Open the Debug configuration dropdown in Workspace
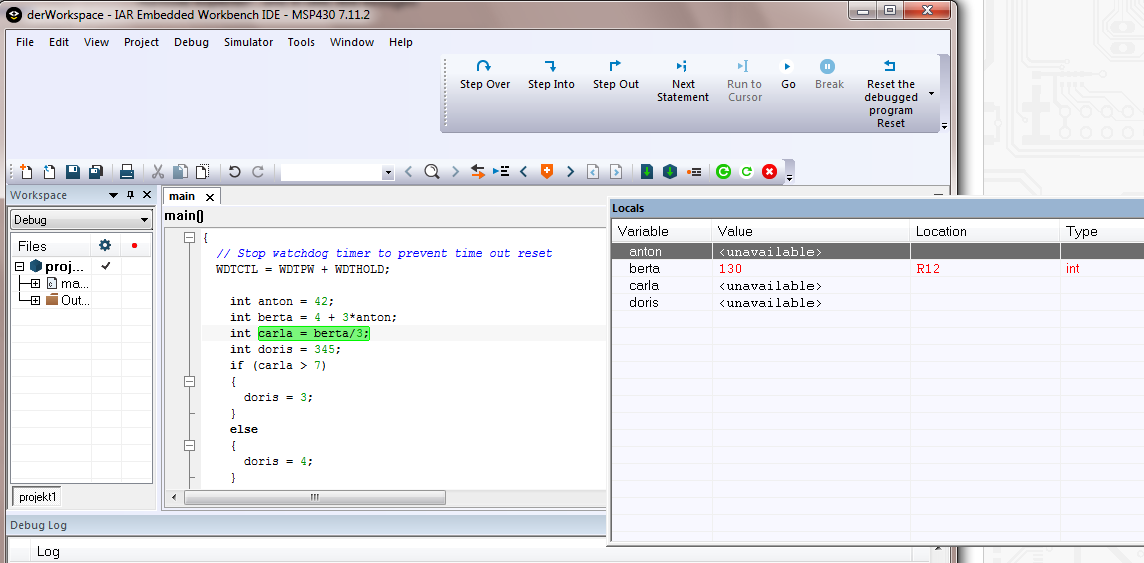The height and width of the screenshot is (563, 1144). pos(80,220)
